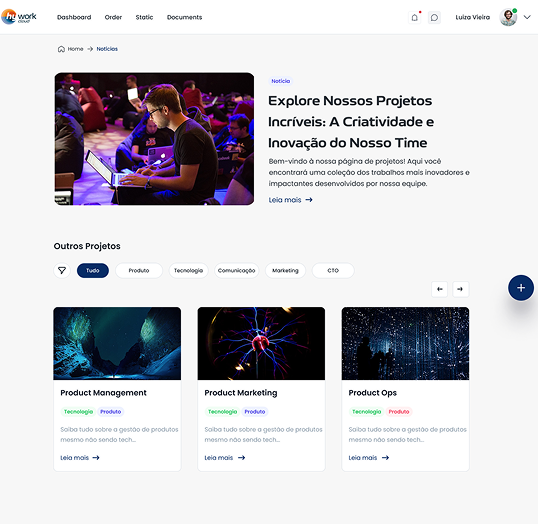Viewport: 538px width, 524px height.
Task: Click Leia mais under the featured article
Action: (291, 200)
